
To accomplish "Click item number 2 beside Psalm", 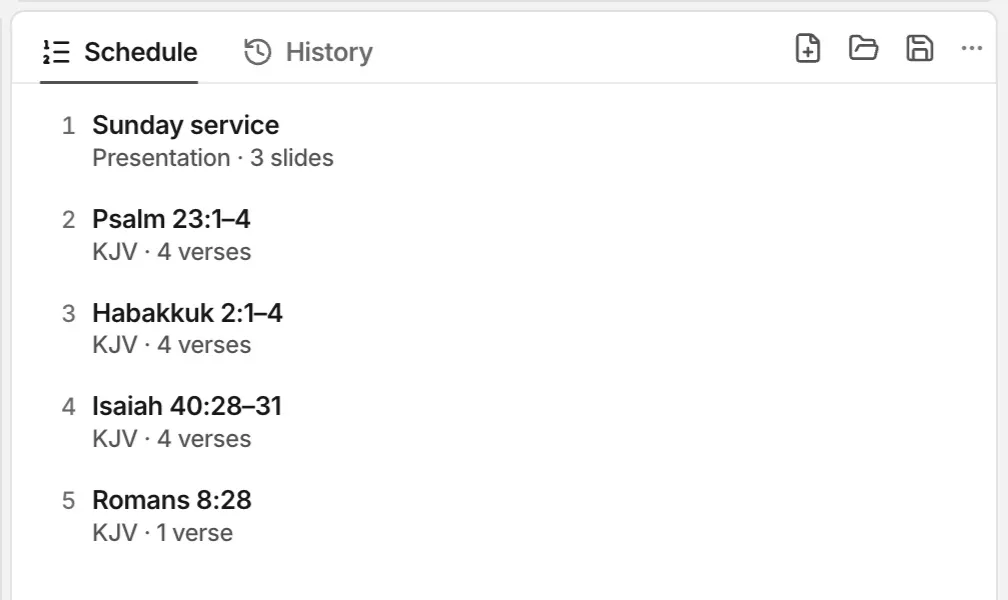I will point(68,220).
